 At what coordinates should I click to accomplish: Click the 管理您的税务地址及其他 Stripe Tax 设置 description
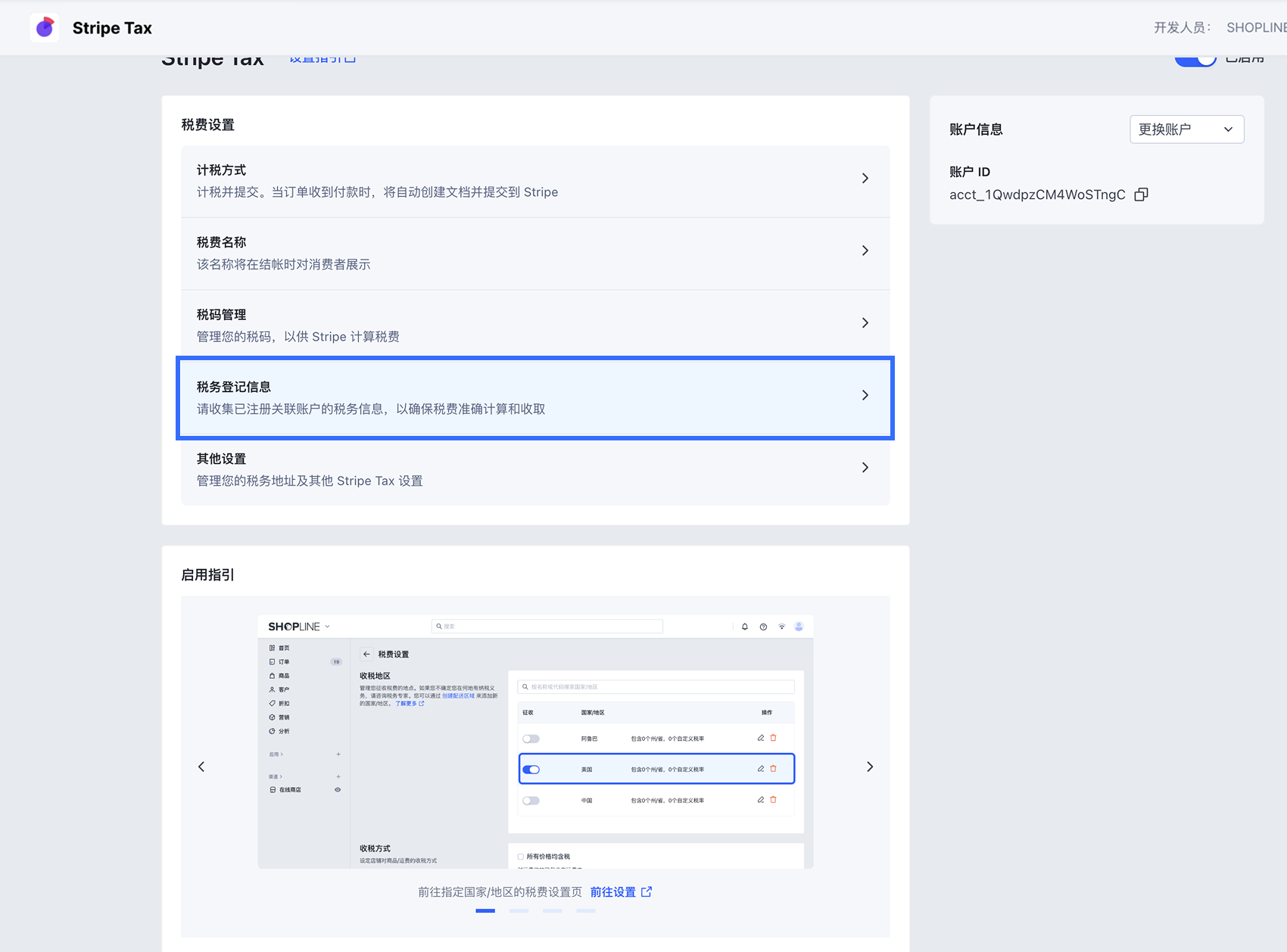(310, 481)
